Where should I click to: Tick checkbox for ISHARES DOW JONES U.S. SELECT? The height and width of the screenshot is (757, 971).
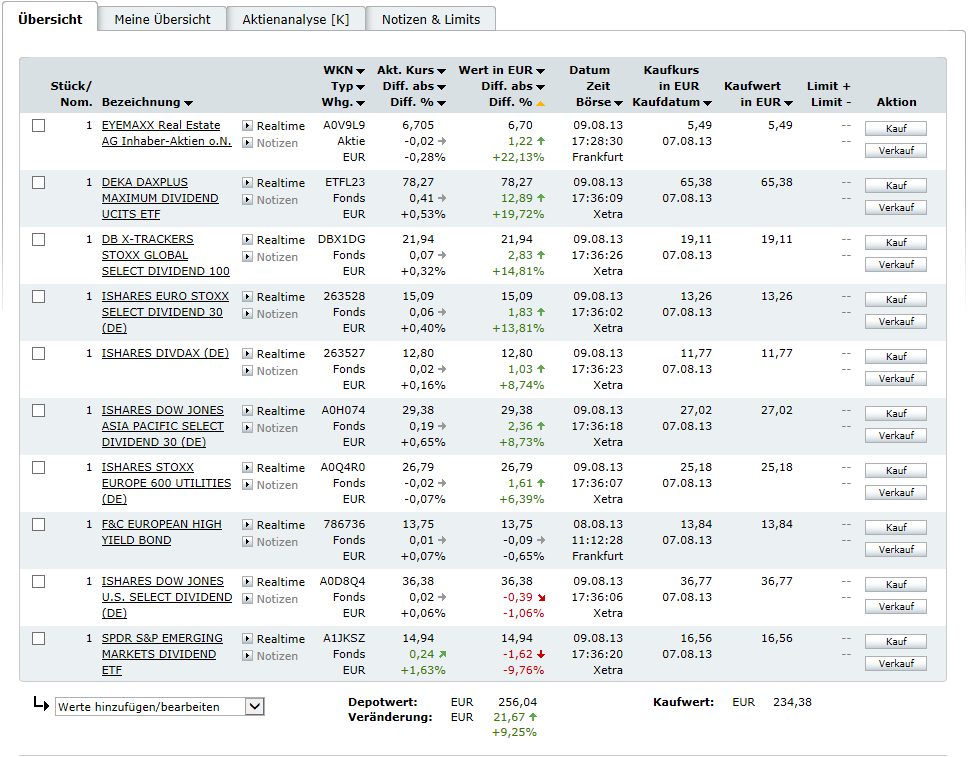point(38,582)
